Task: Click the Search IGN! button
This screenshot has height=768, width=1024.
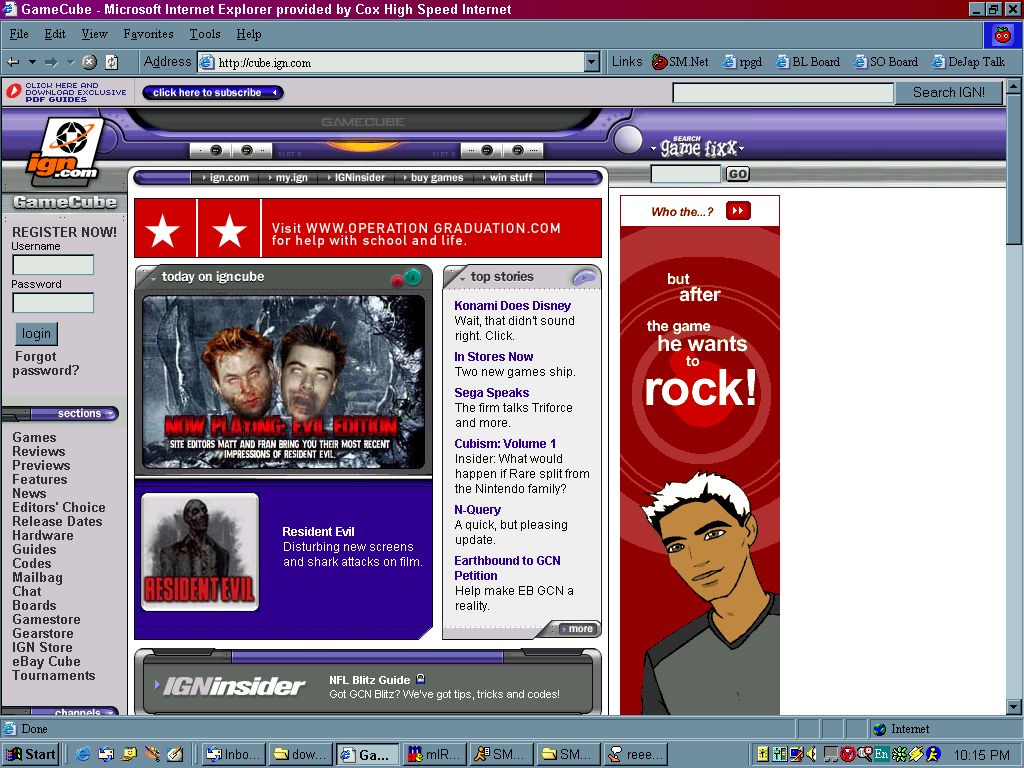Action: [948, 92]
